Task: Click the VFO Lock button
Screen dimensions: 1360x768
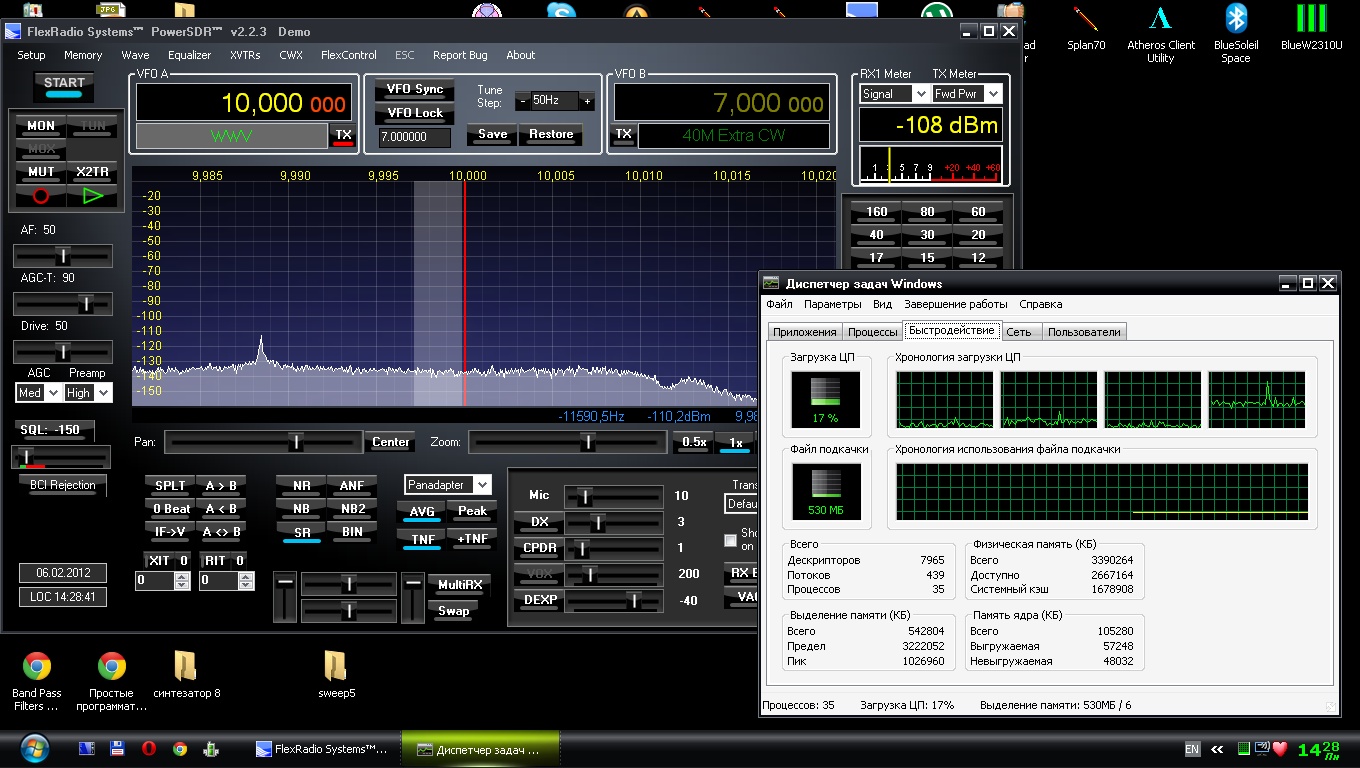Action: point(415,113)
